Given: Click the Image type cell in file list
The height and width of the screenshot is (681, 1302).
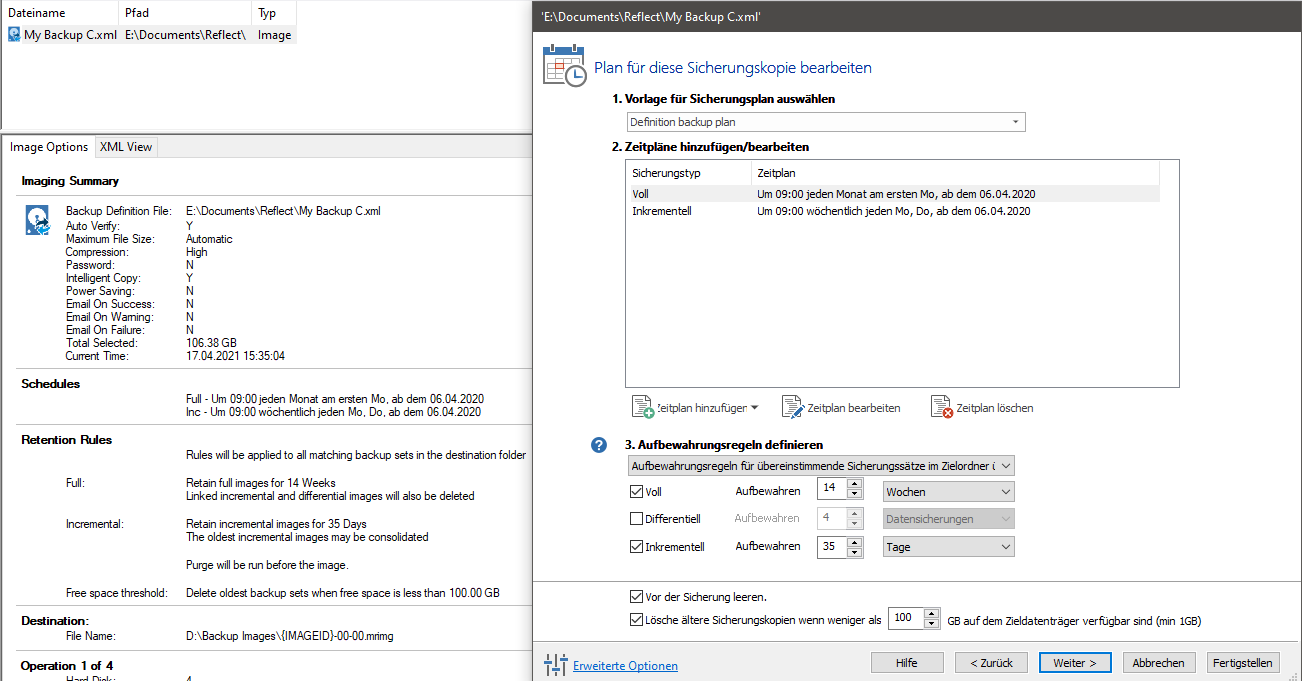Looking at the screenshot, I should pyautogui.click(x=274, y=34).
